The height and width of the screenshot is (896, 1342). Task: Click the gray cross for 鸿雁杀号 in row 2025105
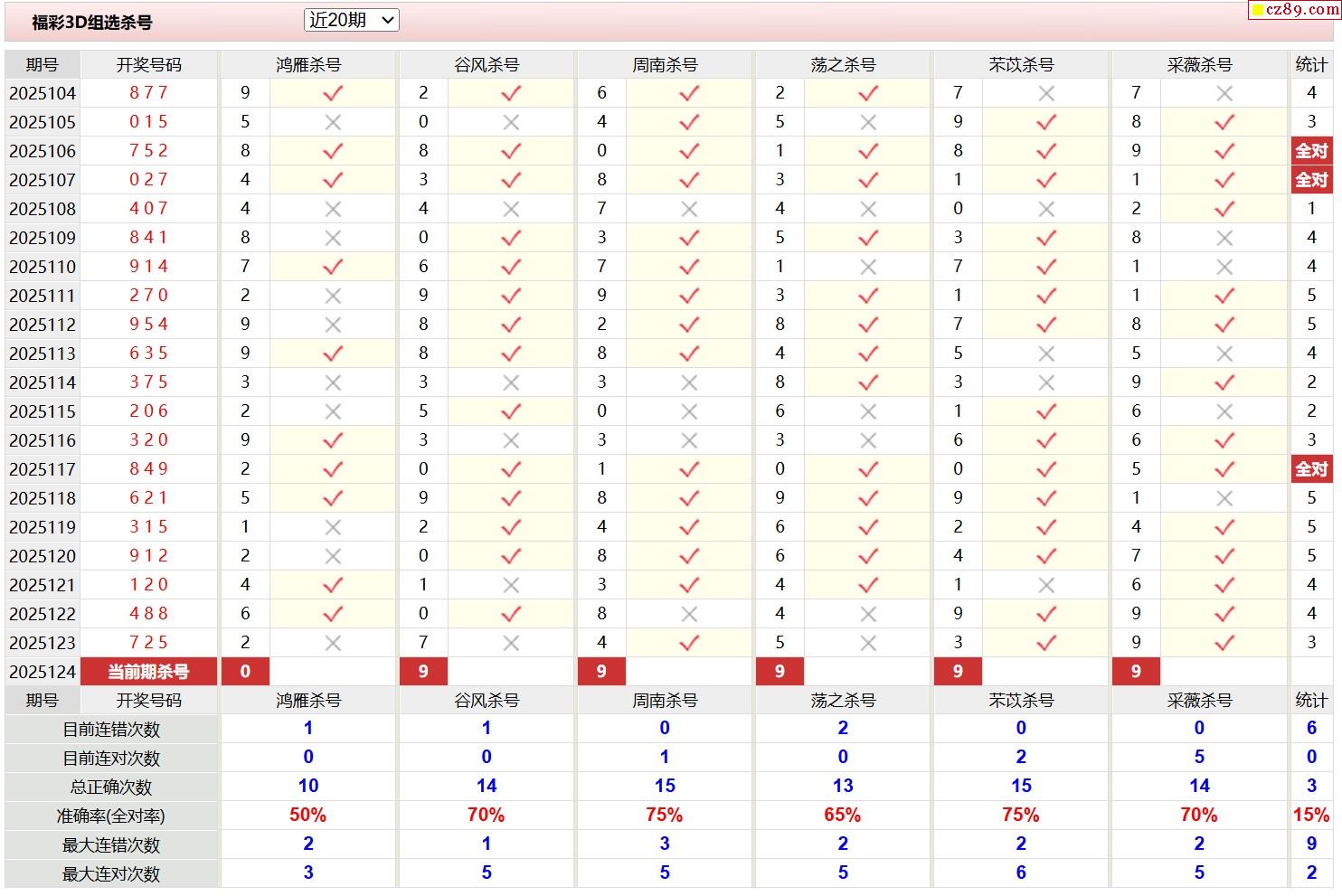pos(333,122)
